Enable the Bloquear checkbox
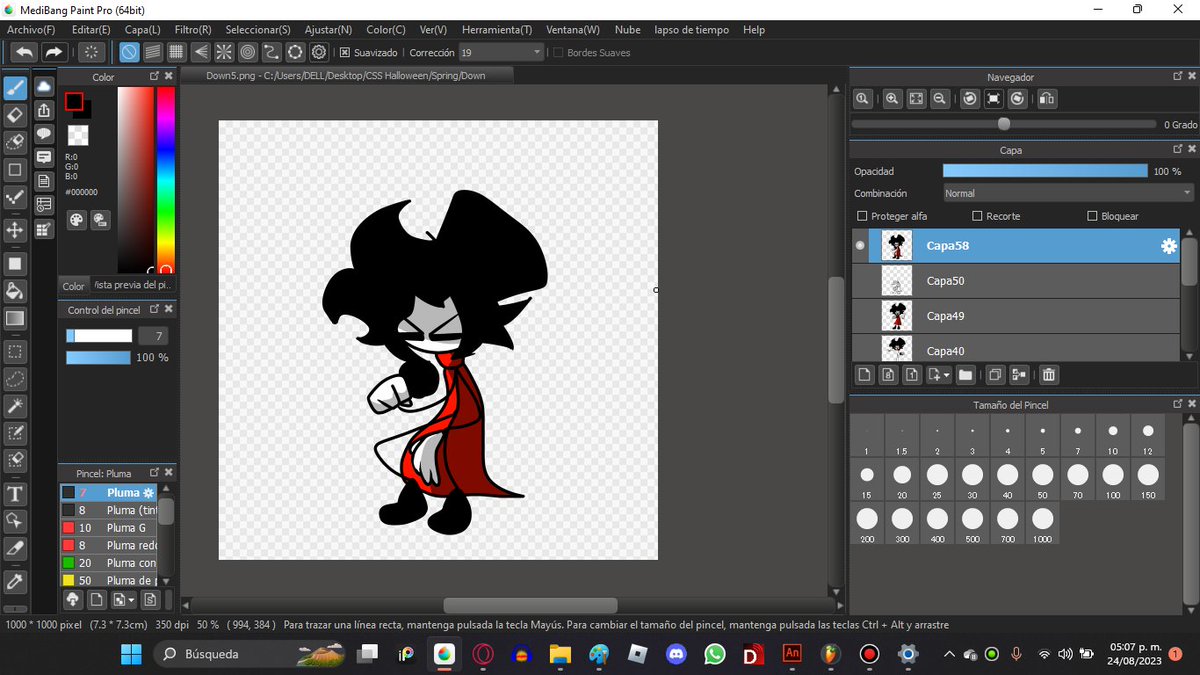Image resolution: width=1200 pixels, height=675 pixels. [1092, 216]
